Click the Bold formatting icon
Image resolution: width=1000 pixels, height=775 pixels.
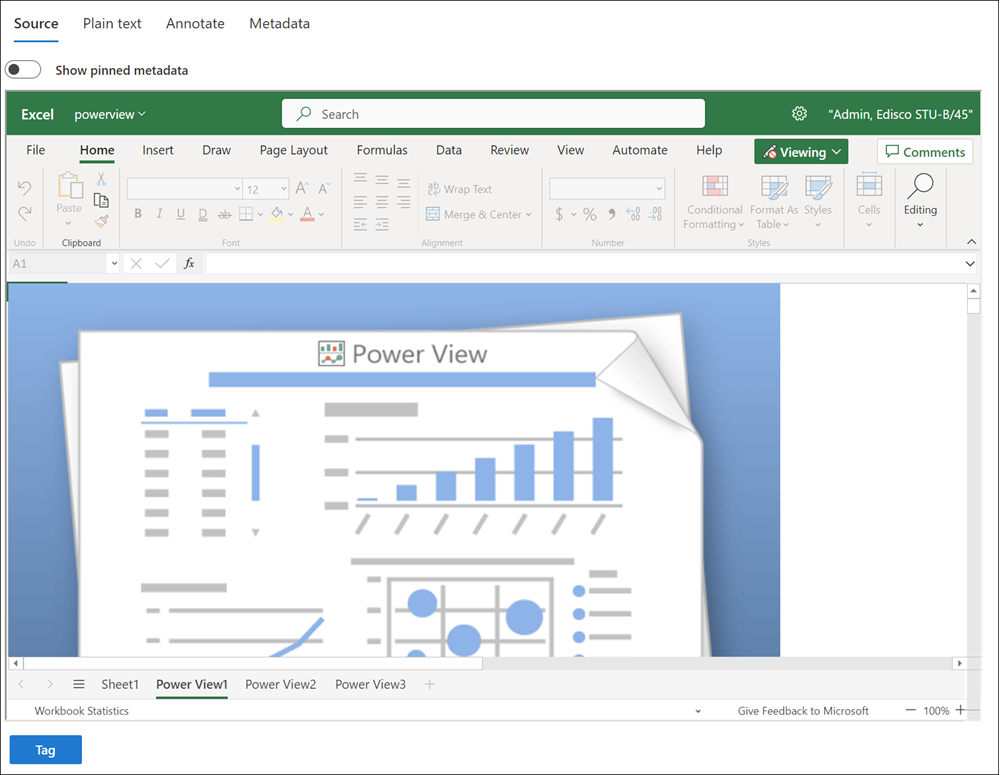(138, 214)
